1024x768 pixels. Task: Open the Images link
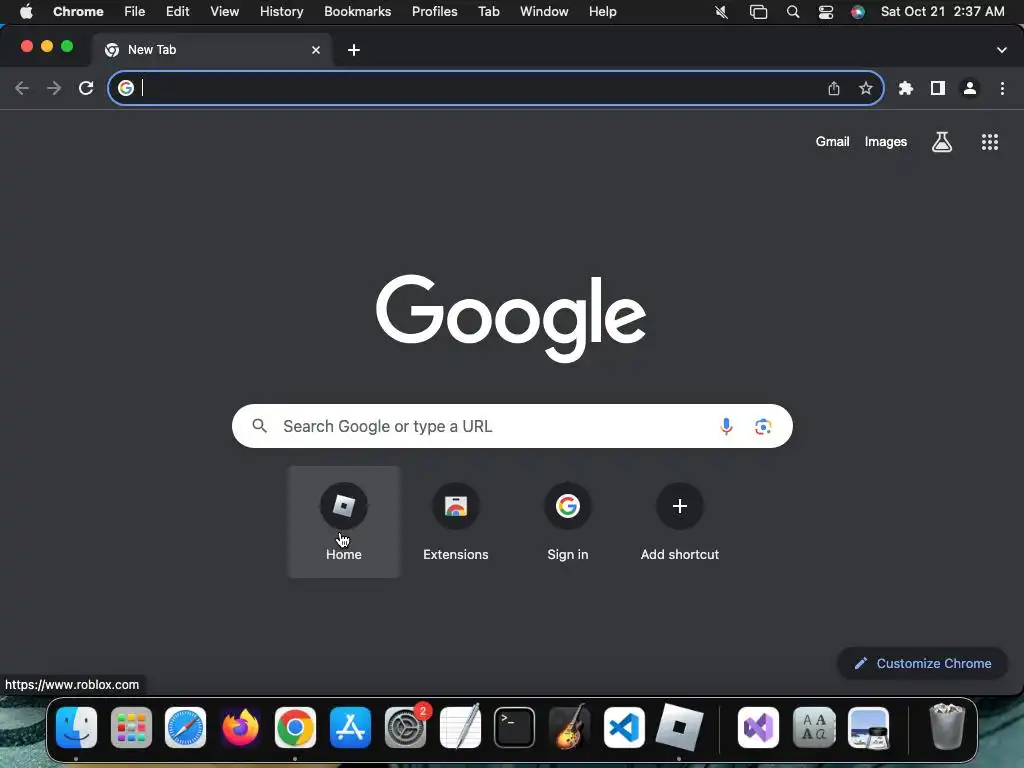pyautogui.click(x=886, y=142)
